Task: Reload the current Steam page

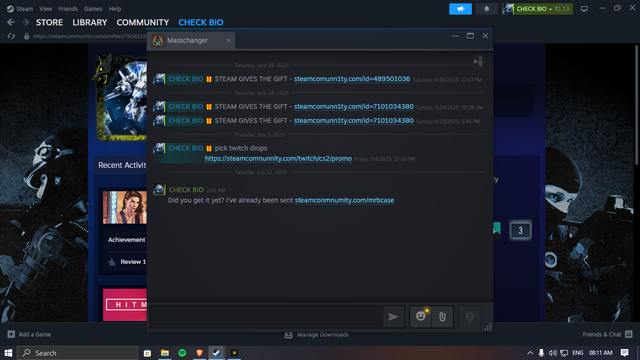Action: [11, 36]
